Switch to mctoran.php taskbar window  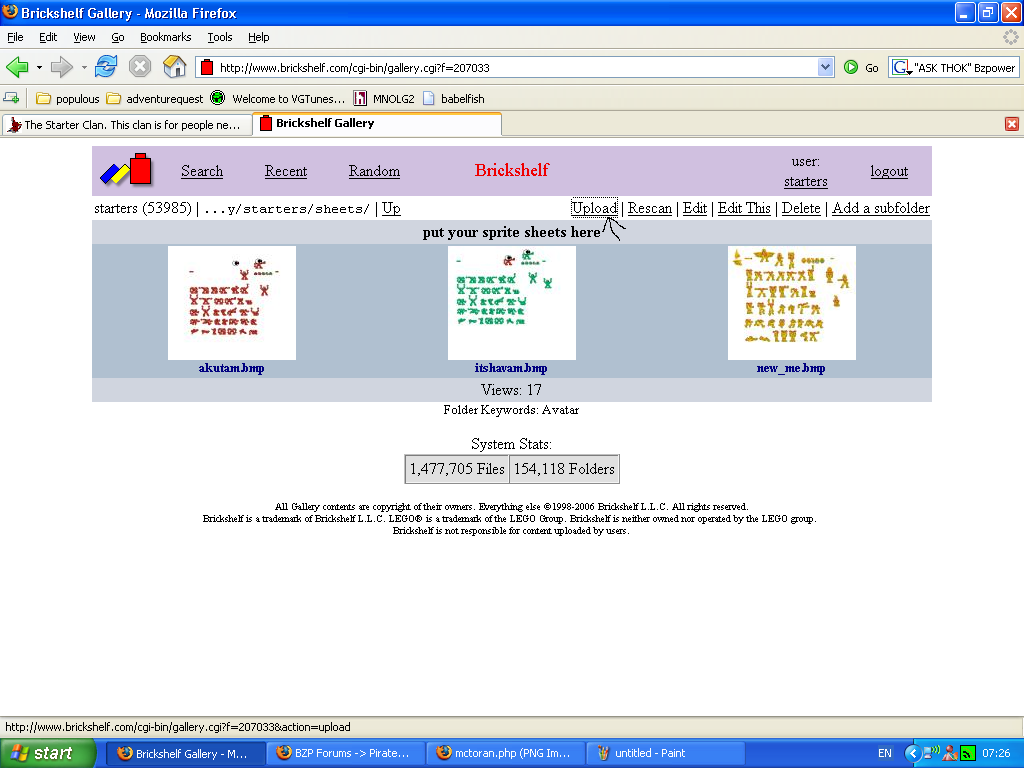[505, 753]
